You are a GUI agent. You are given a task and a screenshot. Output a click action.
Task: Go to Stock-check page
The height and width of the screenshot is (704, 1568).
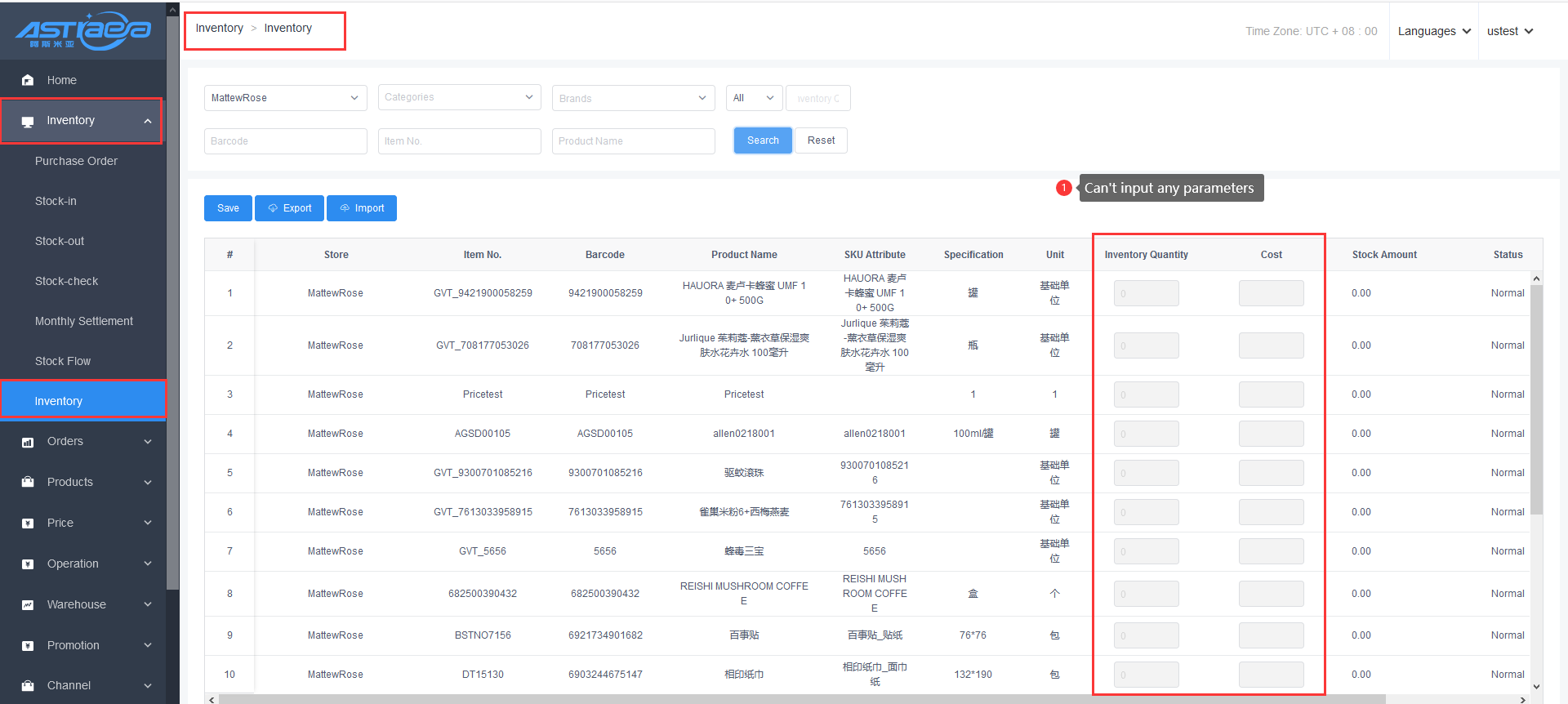(66, 281)
